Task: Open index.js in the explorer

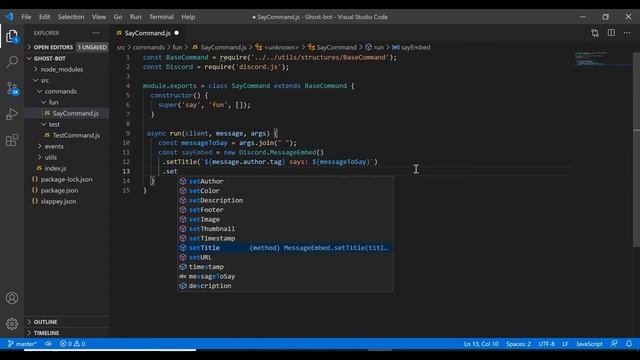Action: (x=67, y=168)
